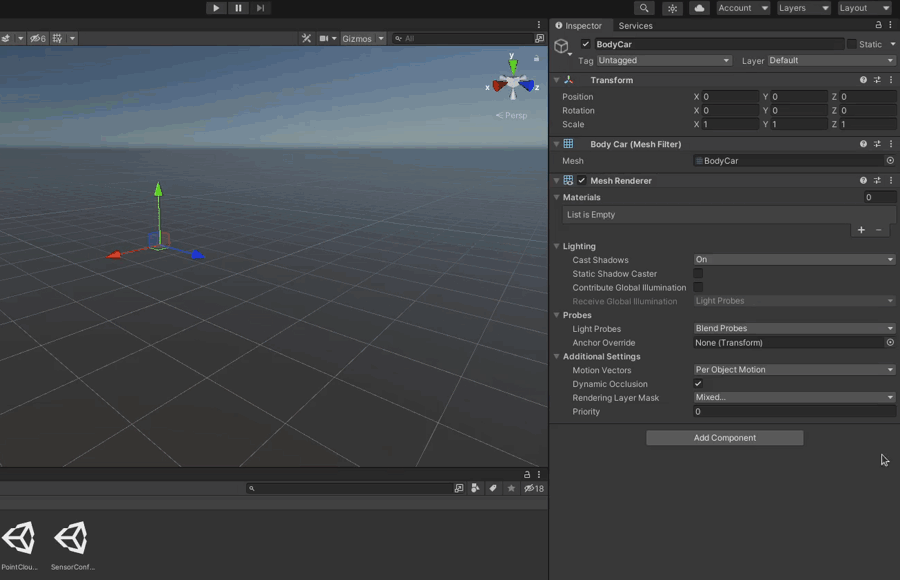Click the label tag icon in Project window
900x580 pixels.
coord(491,488)
